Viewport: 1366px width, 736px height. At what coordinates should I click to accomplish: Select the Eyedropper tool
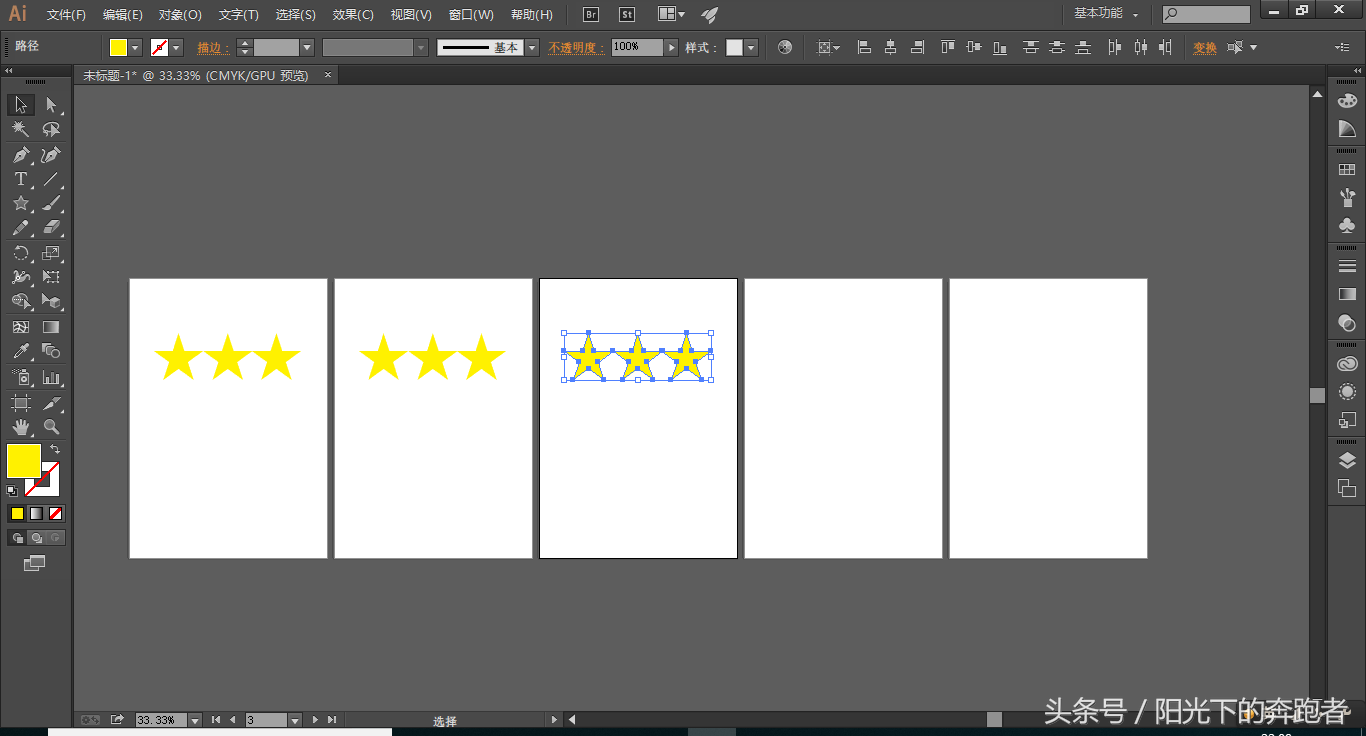click(21, 351)
